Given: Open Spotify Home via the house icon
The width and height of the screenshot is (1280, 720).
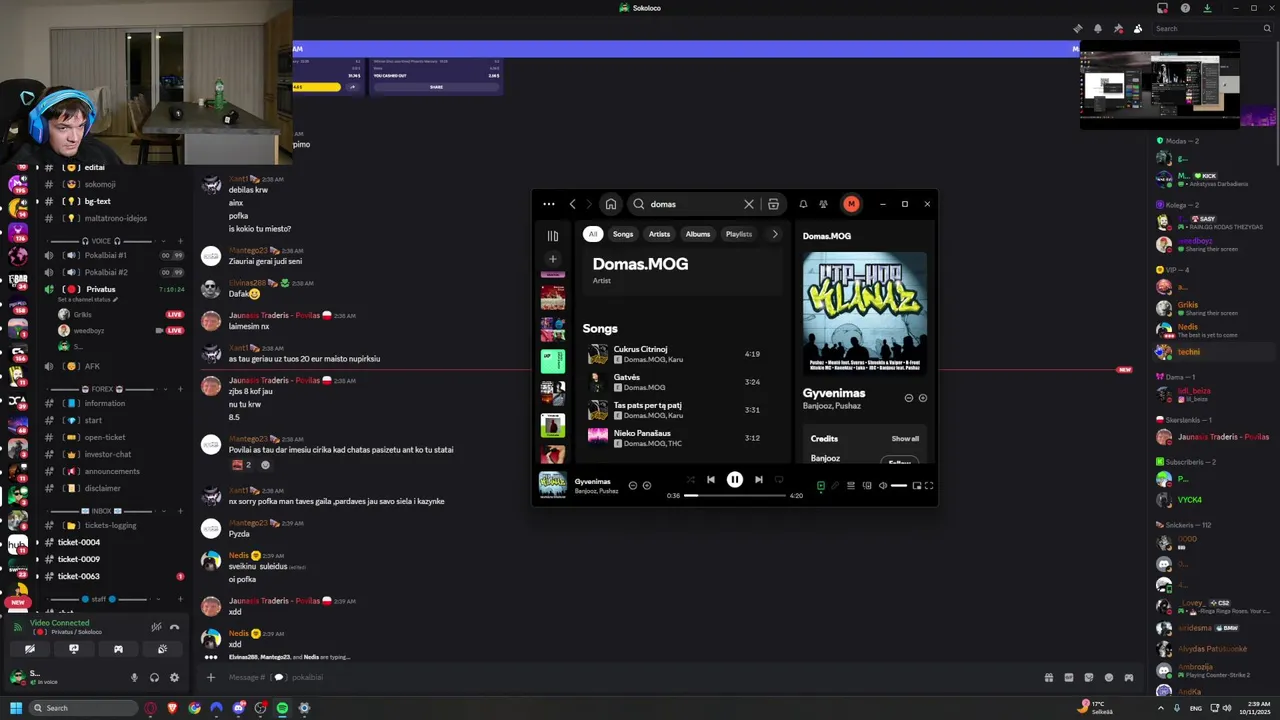Looking at the screenshot, I should pos(610,204).
